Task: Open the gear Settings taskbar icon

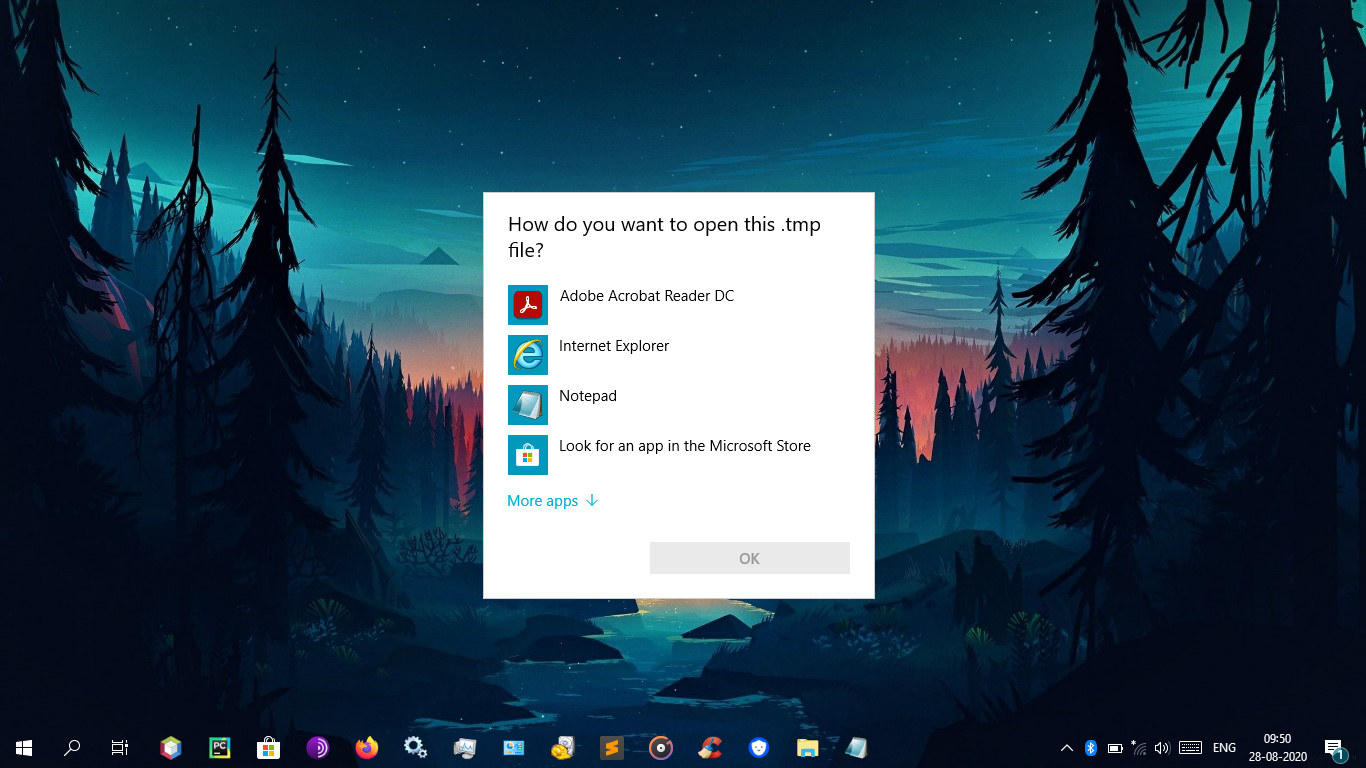Action: (416, 747)
